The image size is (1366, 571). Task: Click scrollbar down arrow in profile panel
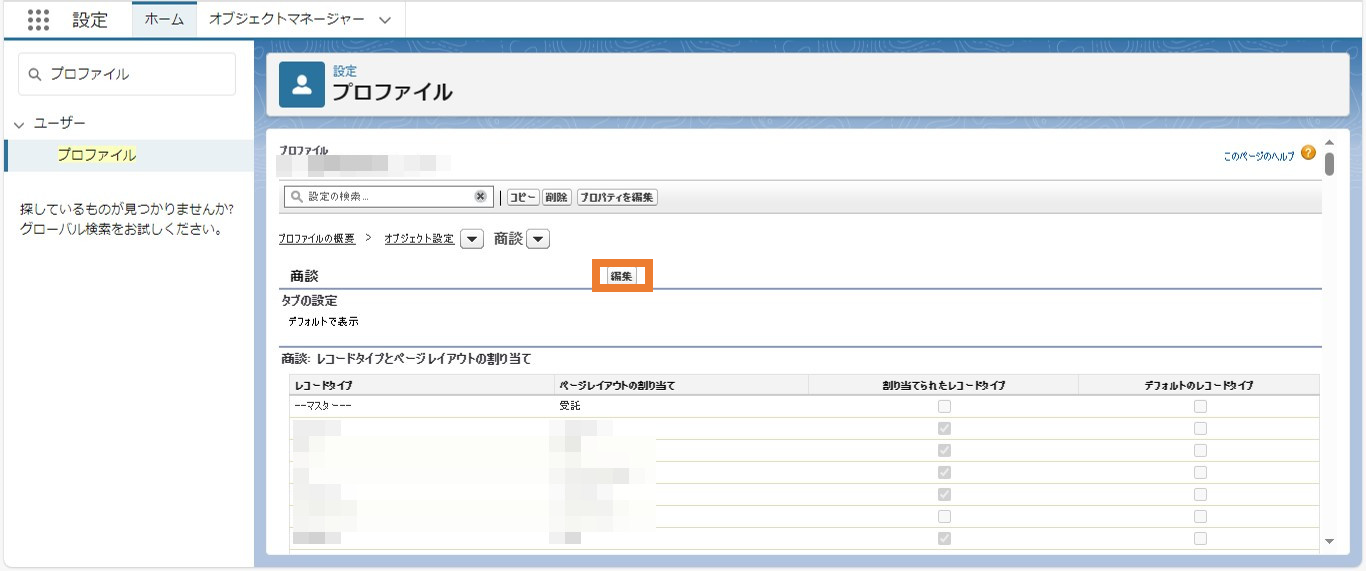(1329, 541)
